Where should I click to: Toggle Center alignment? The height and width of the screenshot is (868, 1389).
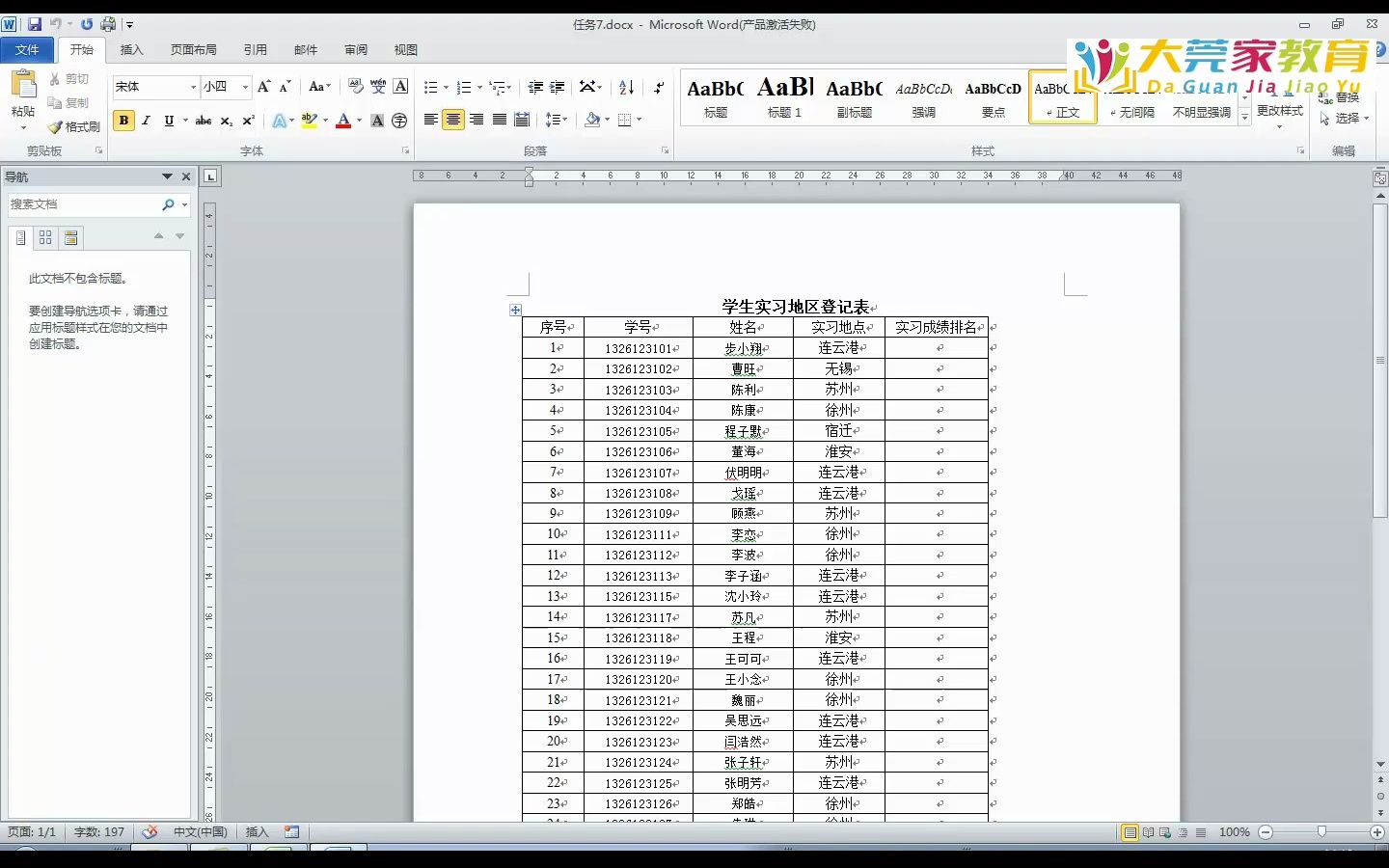[x=453, y=120]
